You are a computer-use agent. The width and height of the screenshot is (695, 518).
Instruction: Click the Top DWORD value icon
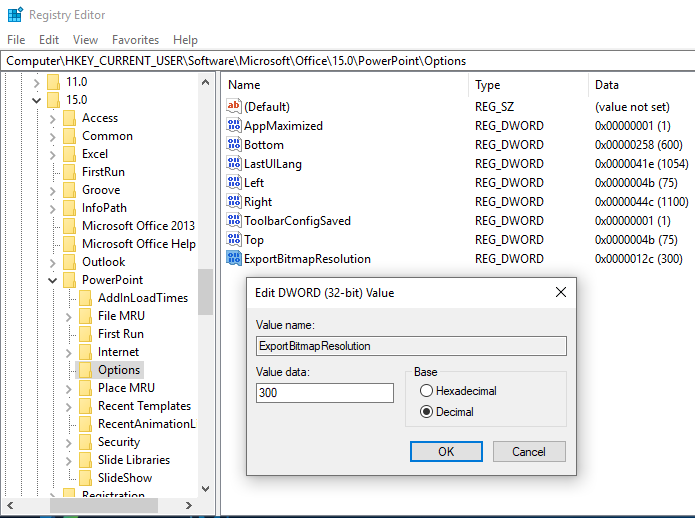(234, 240)
